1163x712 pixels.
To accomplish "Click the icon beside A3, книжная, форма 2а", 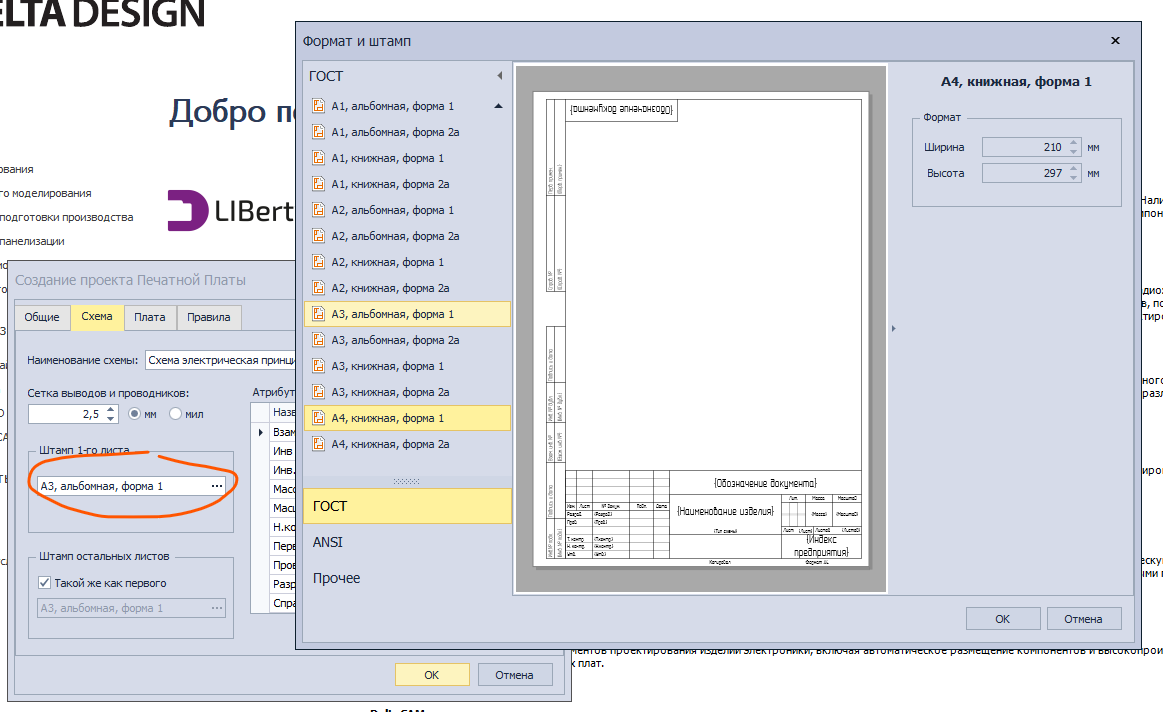I will 319,392.
